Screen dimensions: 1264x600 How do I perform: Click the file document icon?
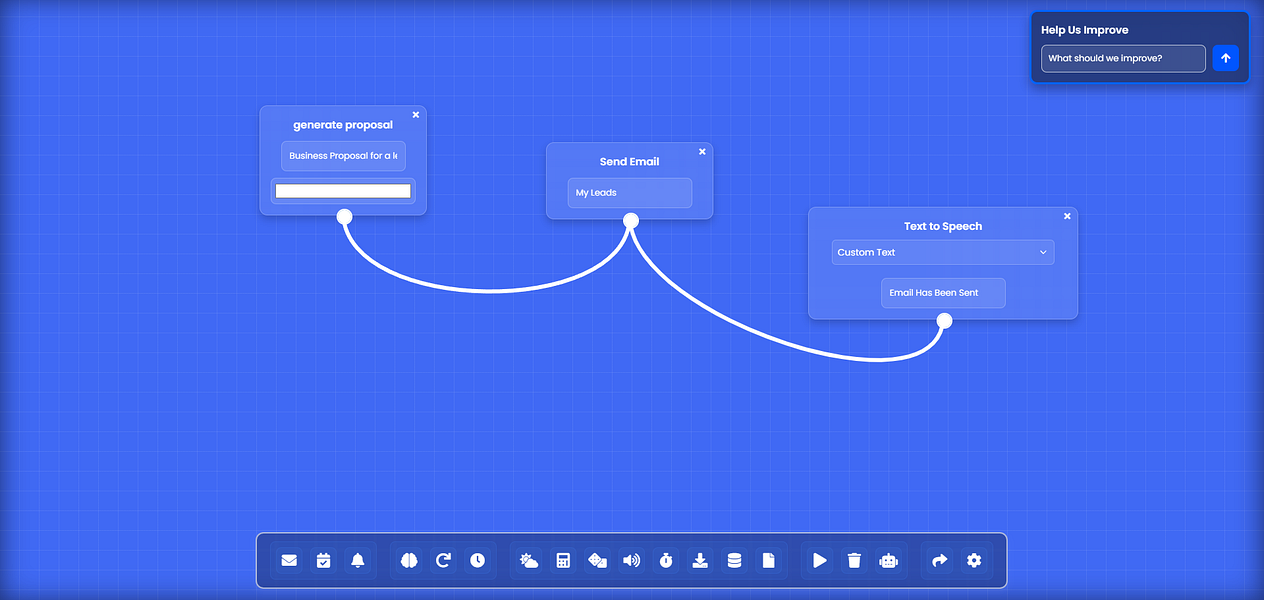click(768, 560)
